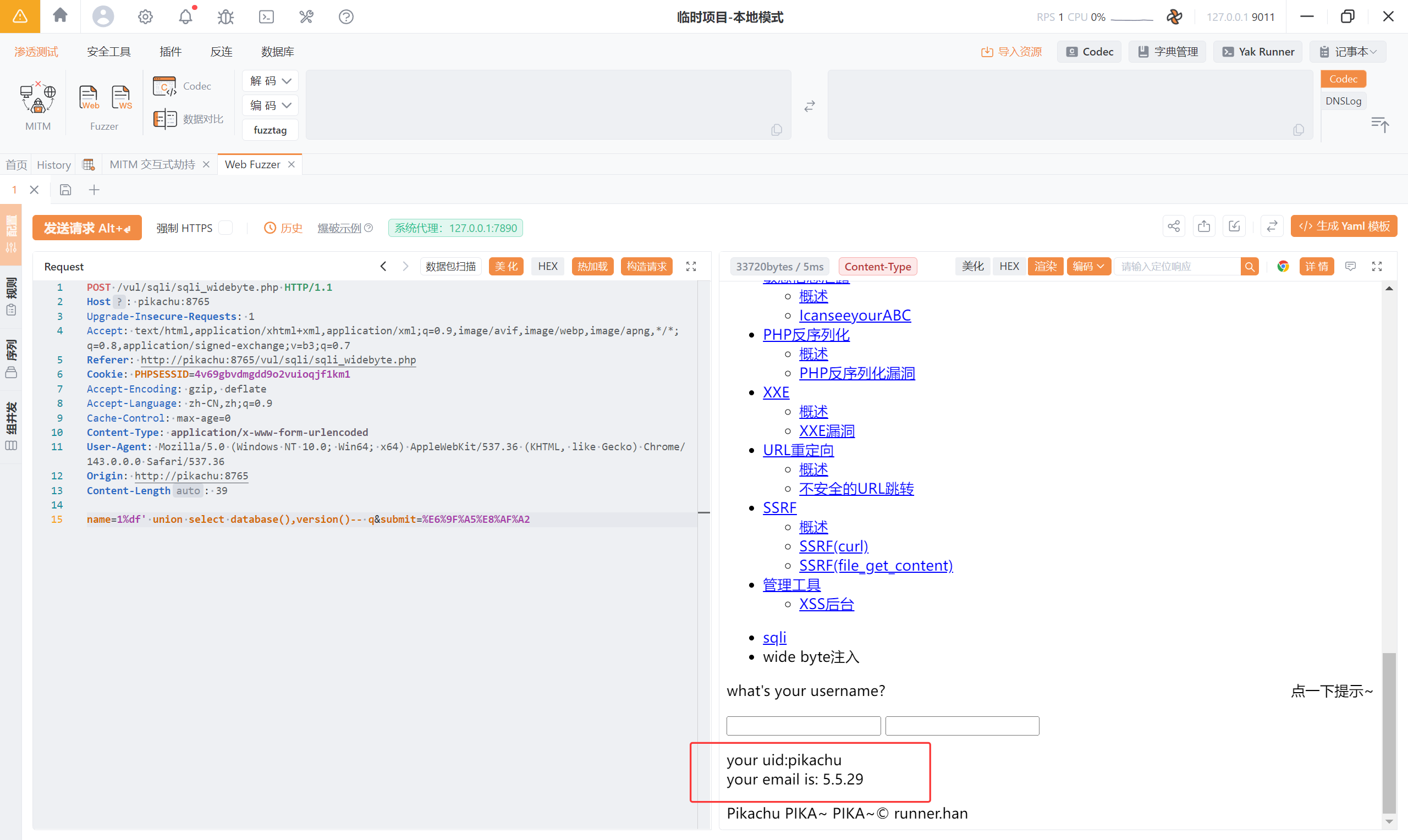Open the plugins menu
The image size is (1408, 840).
click(170, 52)
